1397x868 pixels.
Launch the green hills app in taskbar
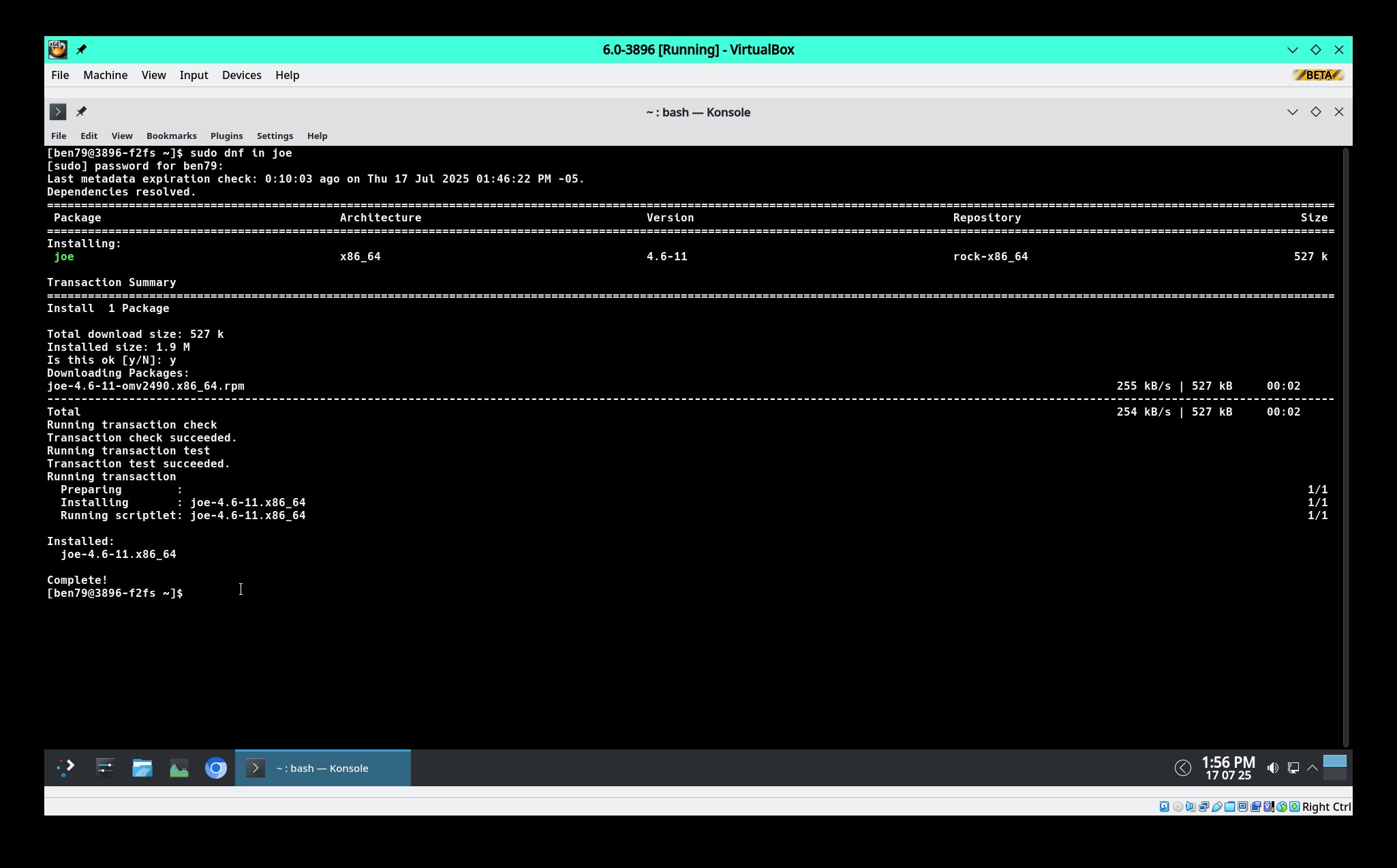[179, 768]
